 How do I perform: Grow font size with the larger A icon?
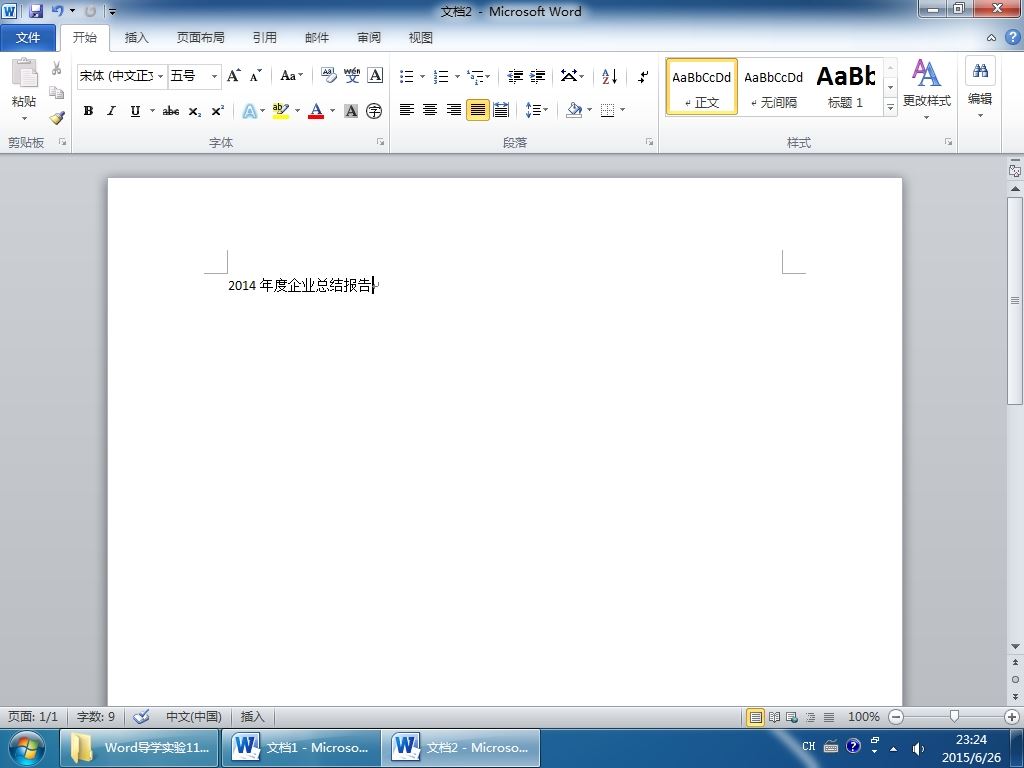click(x=233, y=76)
